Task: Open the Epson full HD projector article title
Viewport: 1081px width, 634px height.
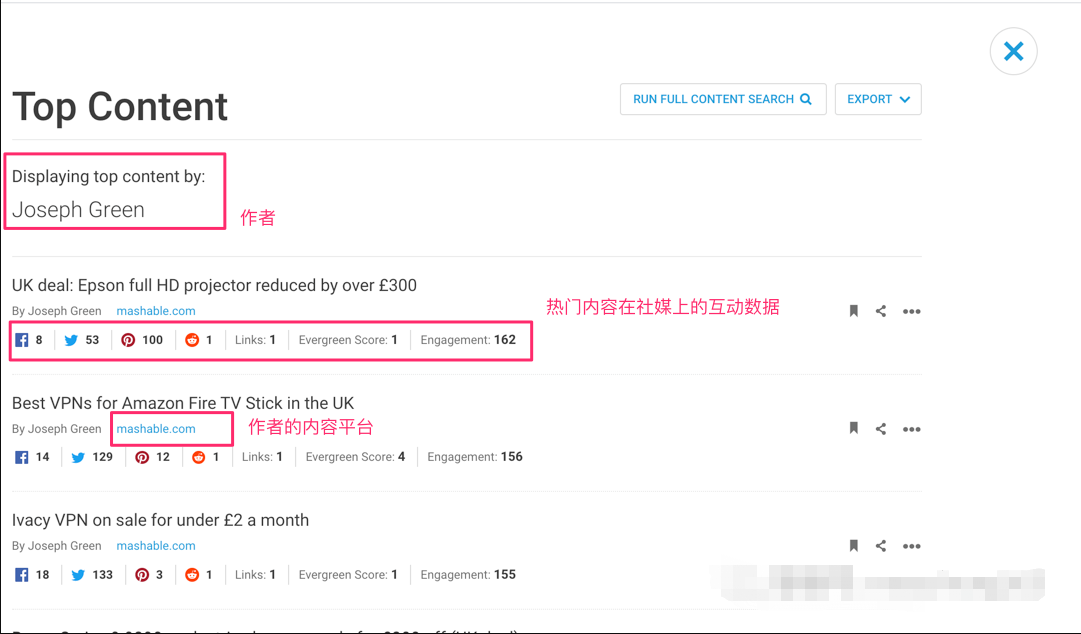Action: coord(214,285)
